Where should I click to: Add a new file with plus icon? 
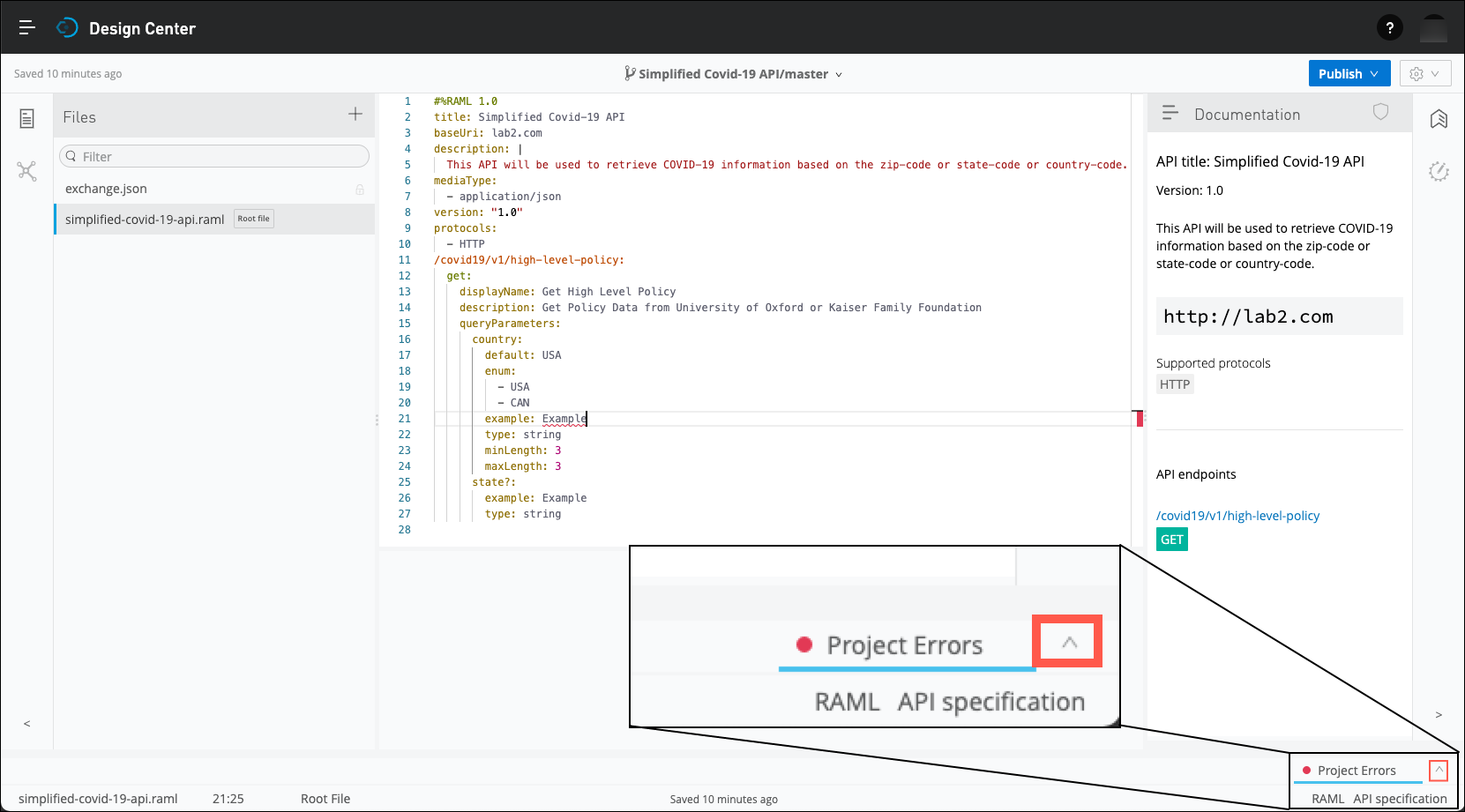coord(355,114)
